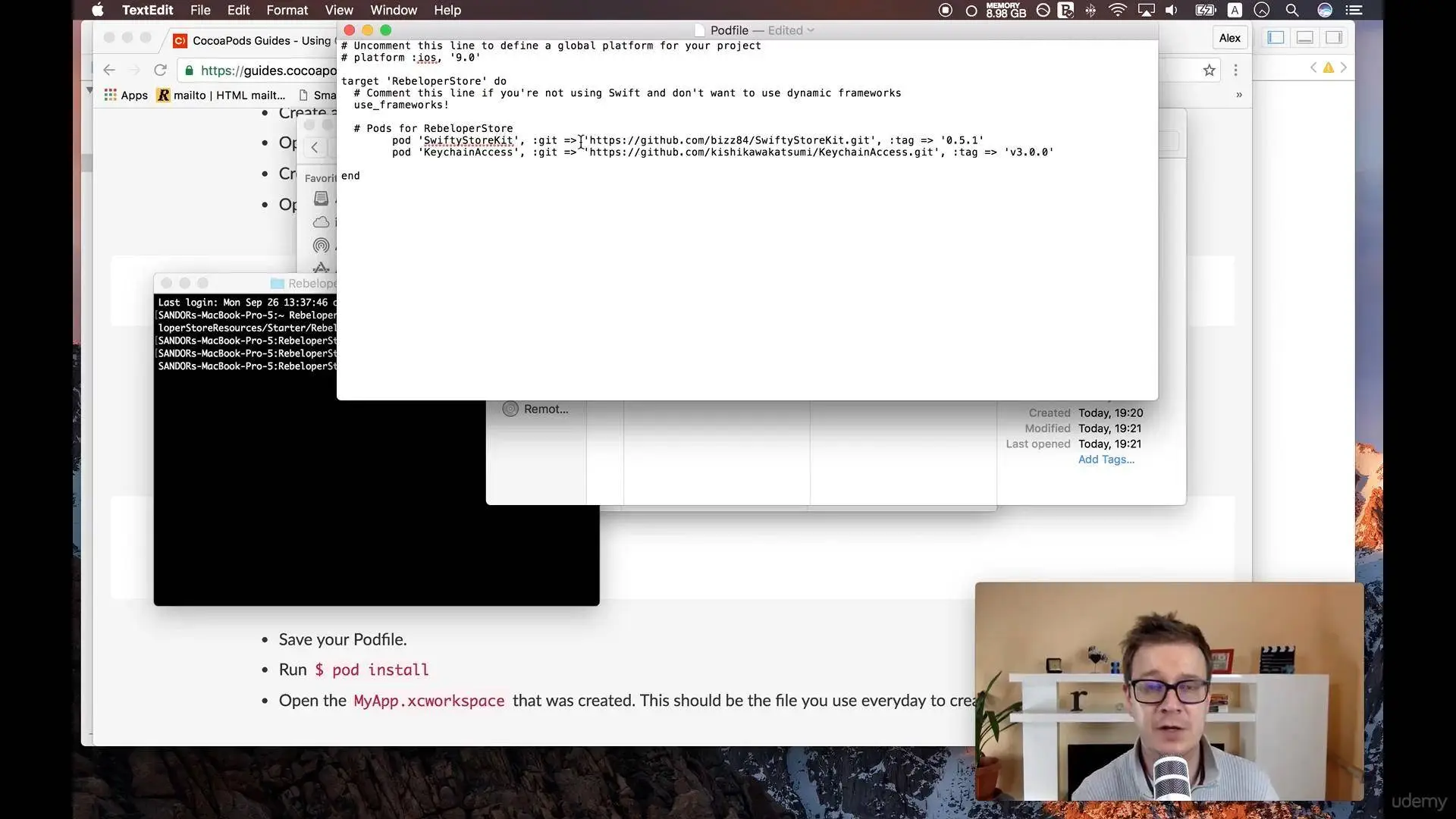
Task: Click the memory 8.98 GB monitor in menu bar
Action: pyautogui.click(x=1006, y=10)
